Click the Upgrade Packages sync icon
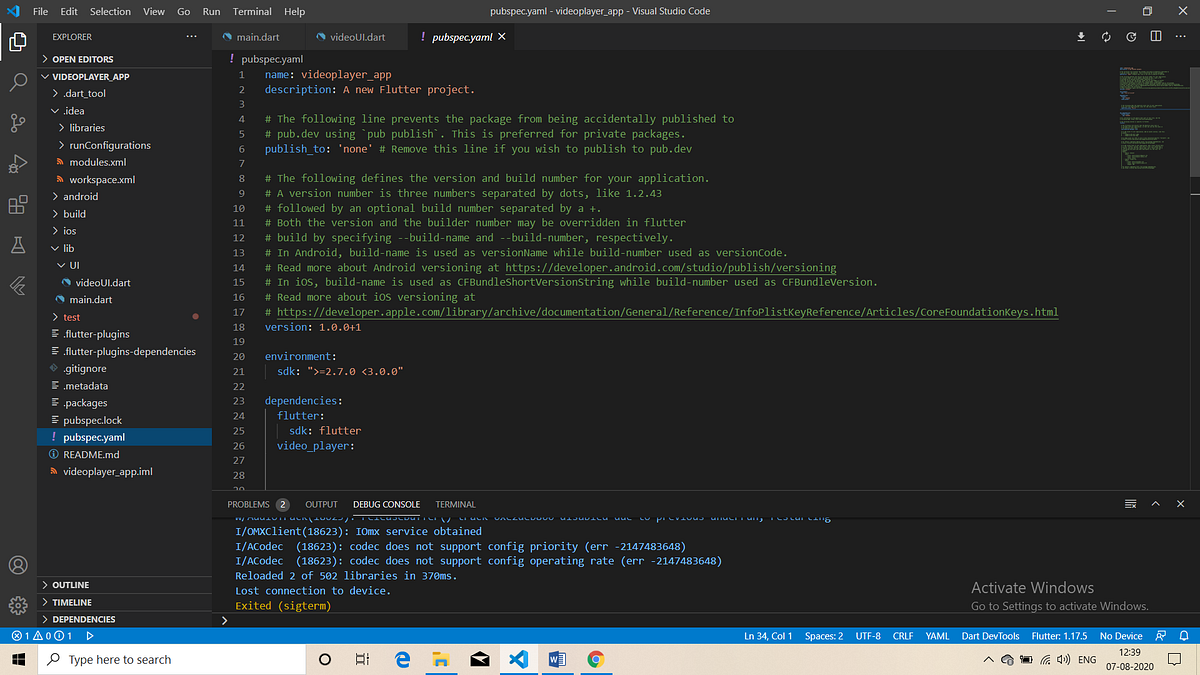 (x=1106, y=37)
